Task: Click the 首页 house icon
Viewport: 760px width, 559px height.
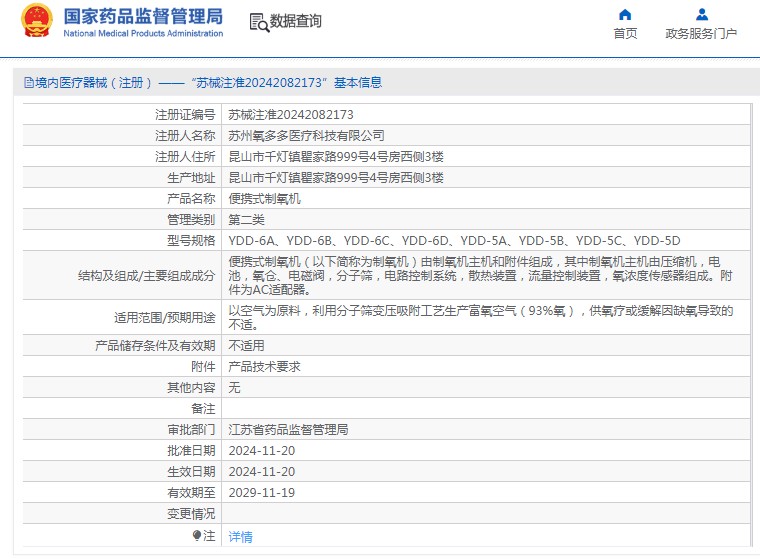Action: [x=625, y=15]
